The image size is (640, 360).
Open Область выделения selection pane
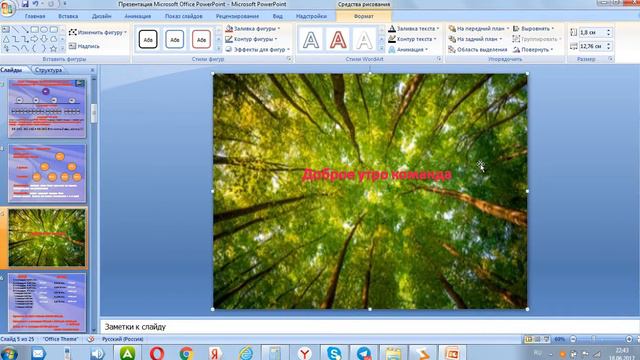478,49
